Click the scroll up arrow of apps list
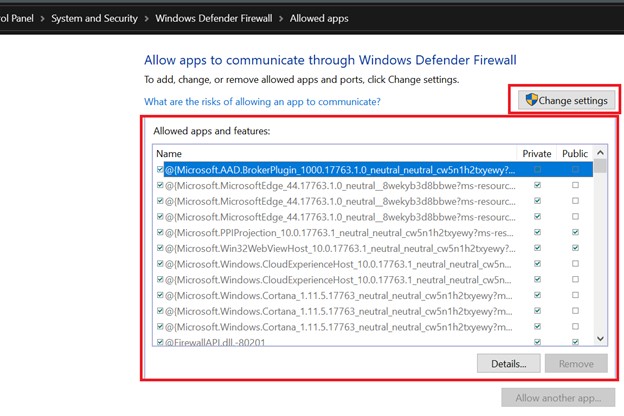Viewport: 624px width, 416px height. 600,152
